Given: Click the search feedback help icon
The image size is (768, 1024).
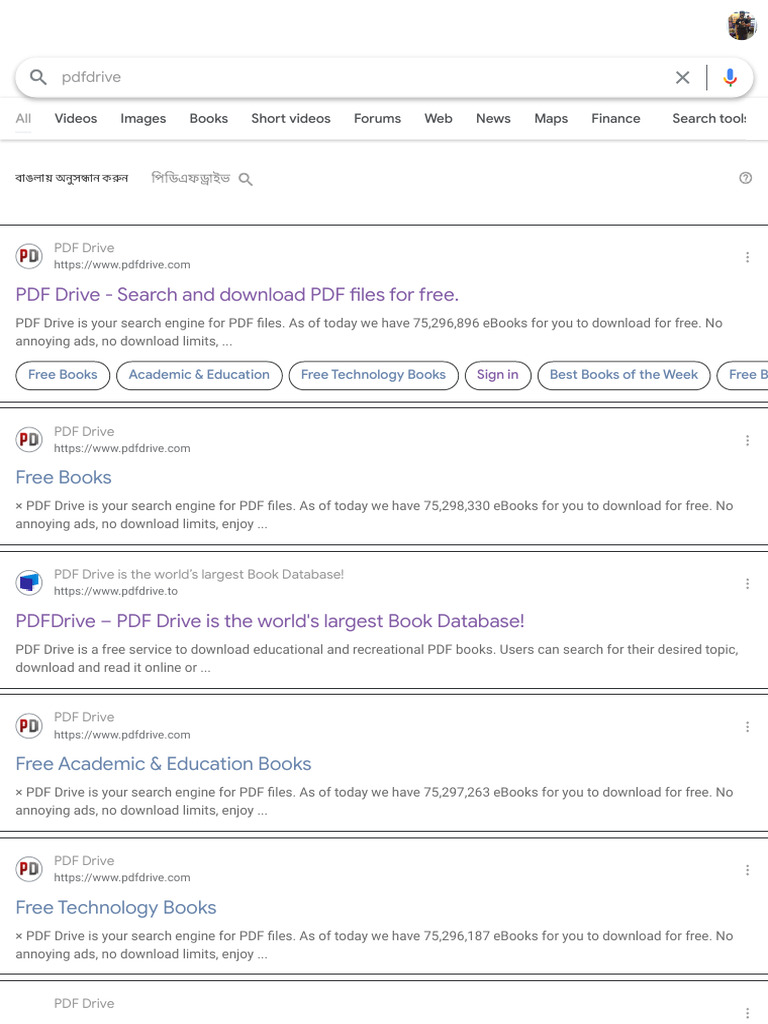Looking at the screenshot, I should click(745, 178).
